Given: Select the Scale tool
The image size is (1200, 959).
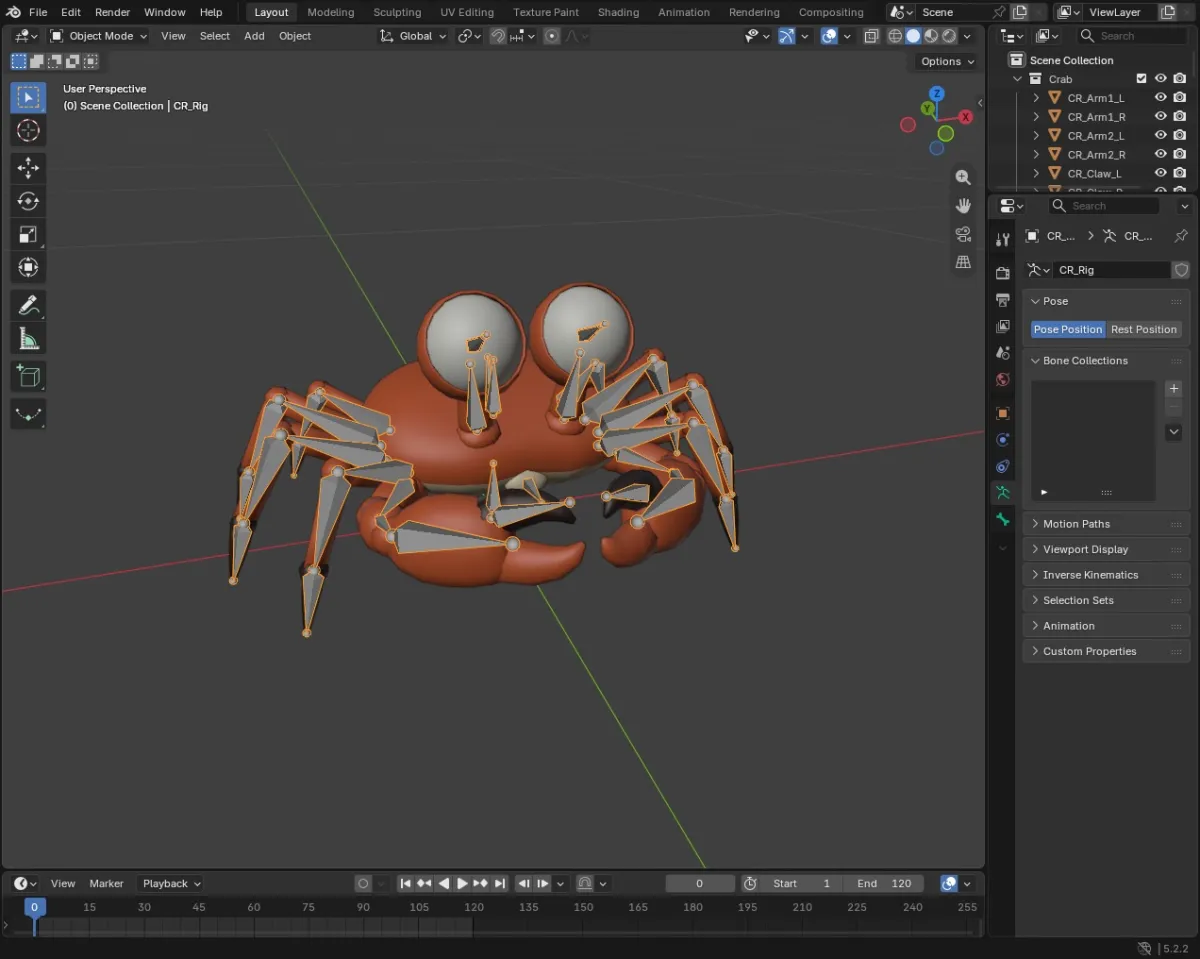Looking at the screenshot, I should pyautogui.click(x=28, y=234).
